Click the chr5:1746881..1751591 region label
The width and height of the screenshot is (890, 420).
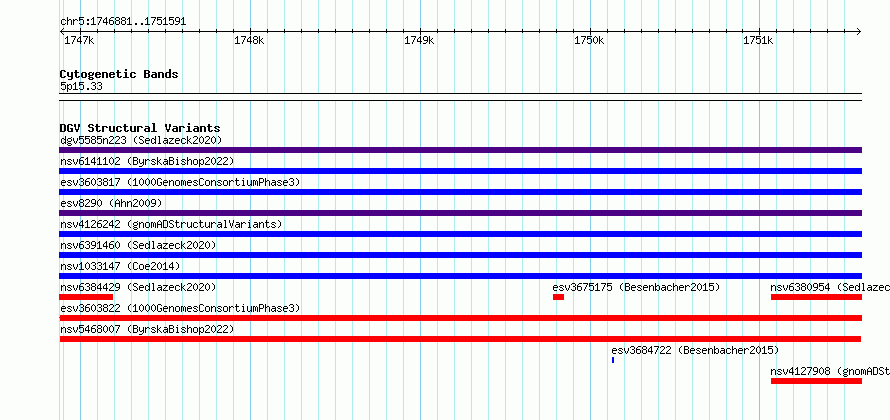(x=123, y=22)
